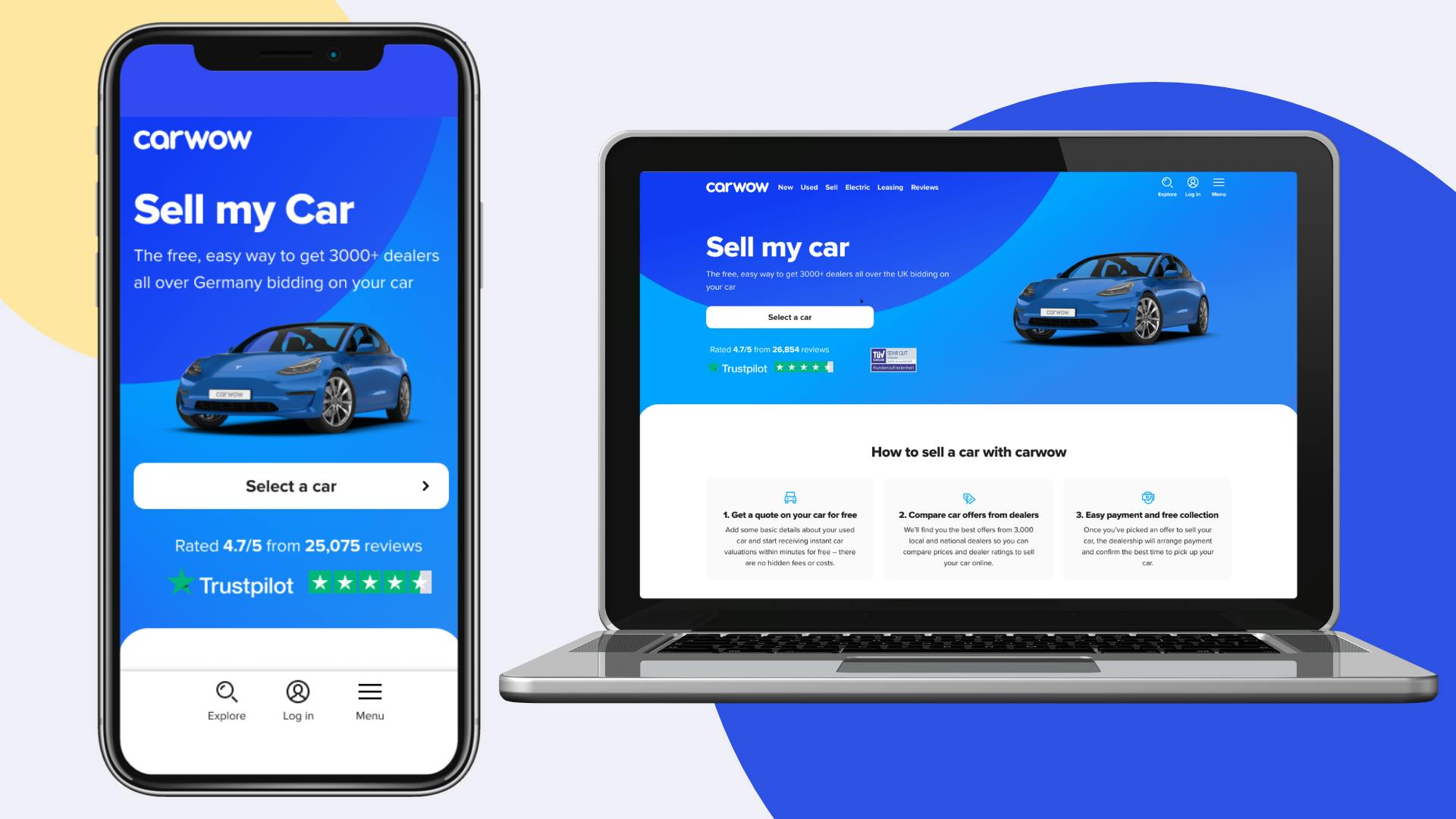Click the carwow logo on desktop header
This screenshot has width=1456, height=819.
pyautogui.click(x=738, y=187)
